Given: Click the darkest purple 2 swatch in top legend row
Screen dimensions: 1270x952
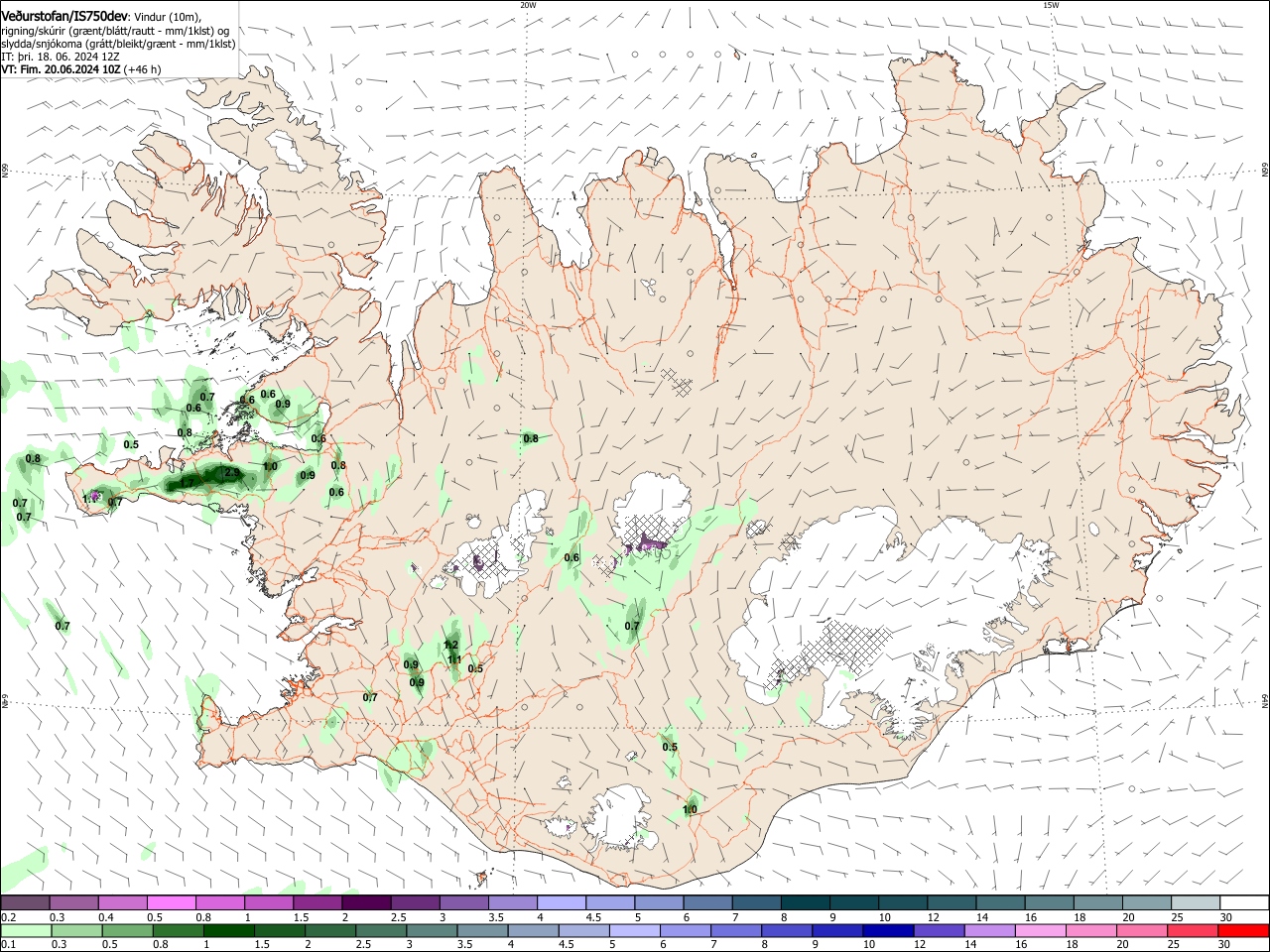Looking at the screenshot, I should 366,902.
